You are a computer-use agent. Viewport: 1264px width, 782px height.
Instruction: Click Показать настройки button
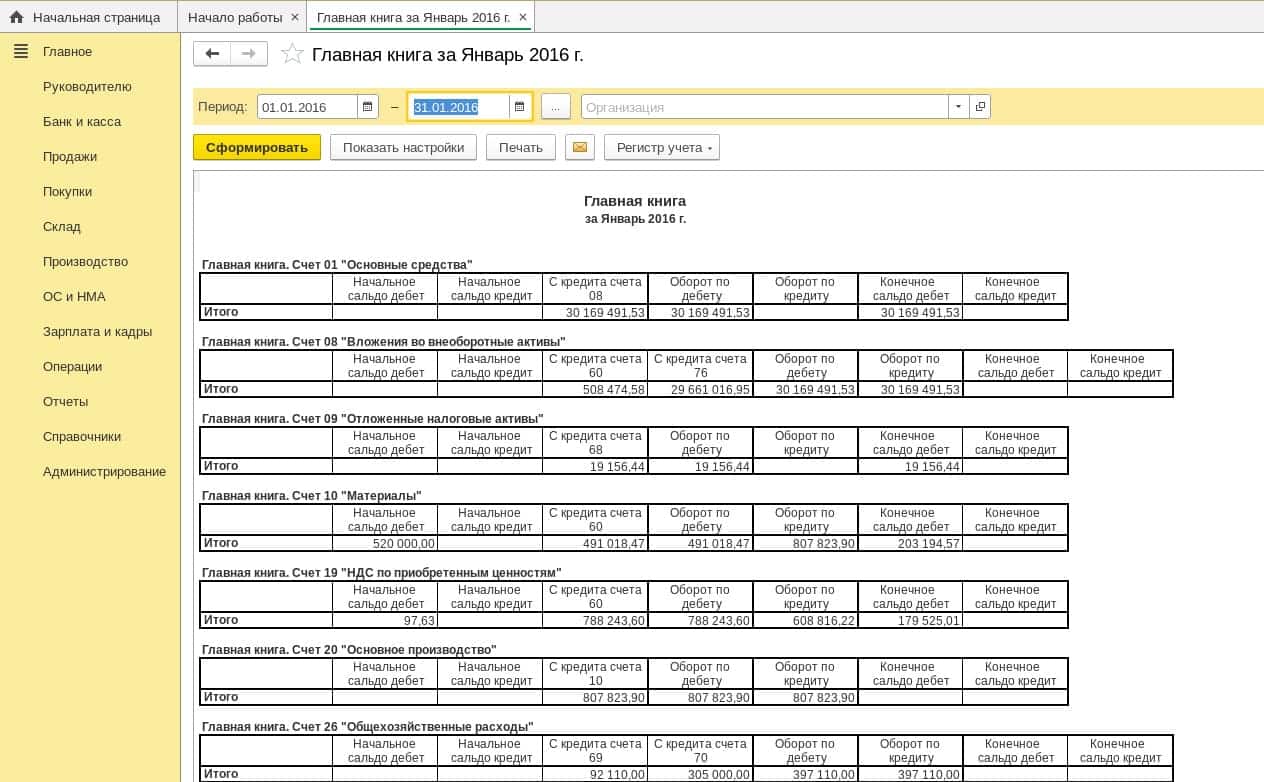click(403, 148)
